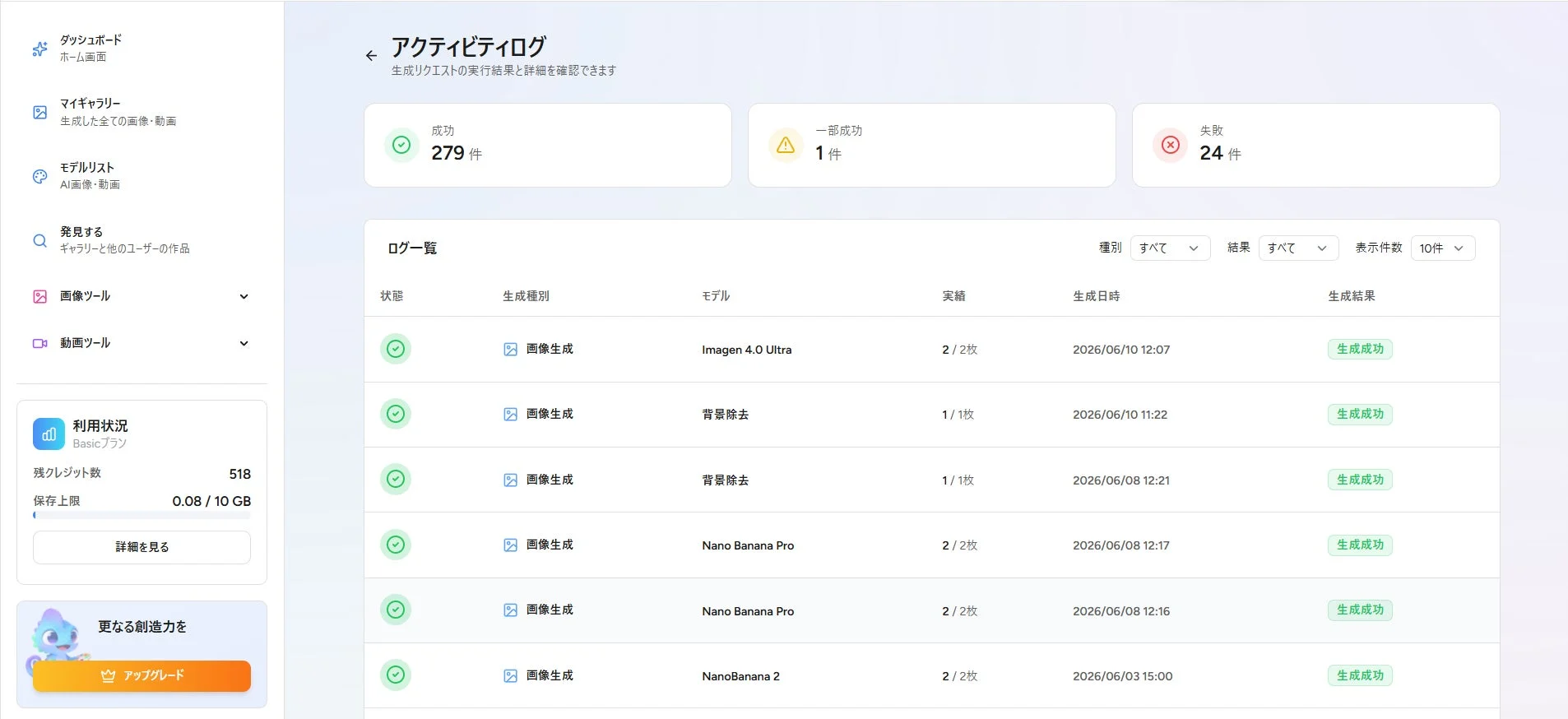Viewport: 1568px width, 719px height.
Task: Click the 状態 column header
Action: pyautogui.click(x=392, y=296)
